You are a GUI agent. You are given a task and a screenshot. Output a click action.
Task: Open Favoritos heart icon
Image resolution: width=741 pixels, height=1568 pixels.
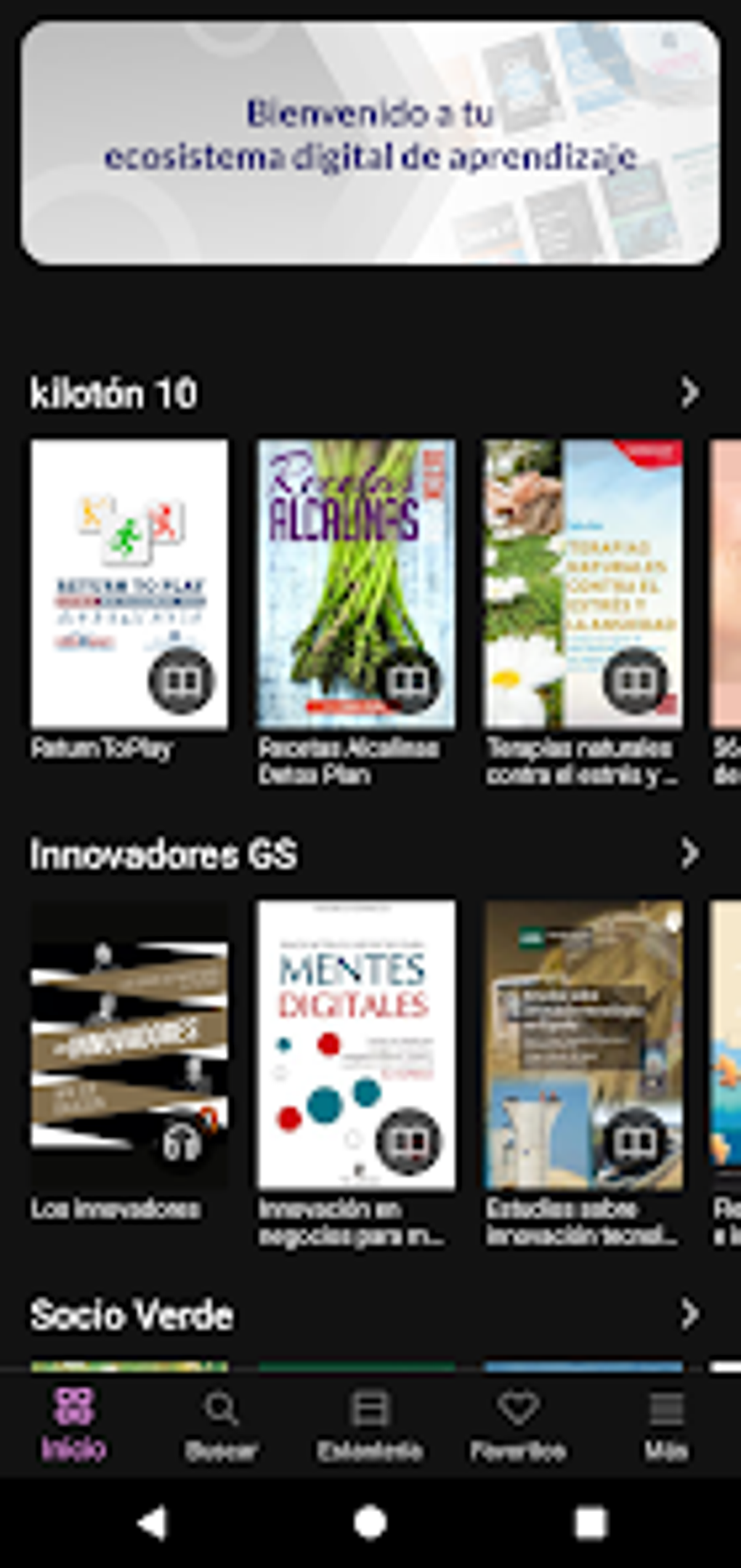[x=518, y=1407]
